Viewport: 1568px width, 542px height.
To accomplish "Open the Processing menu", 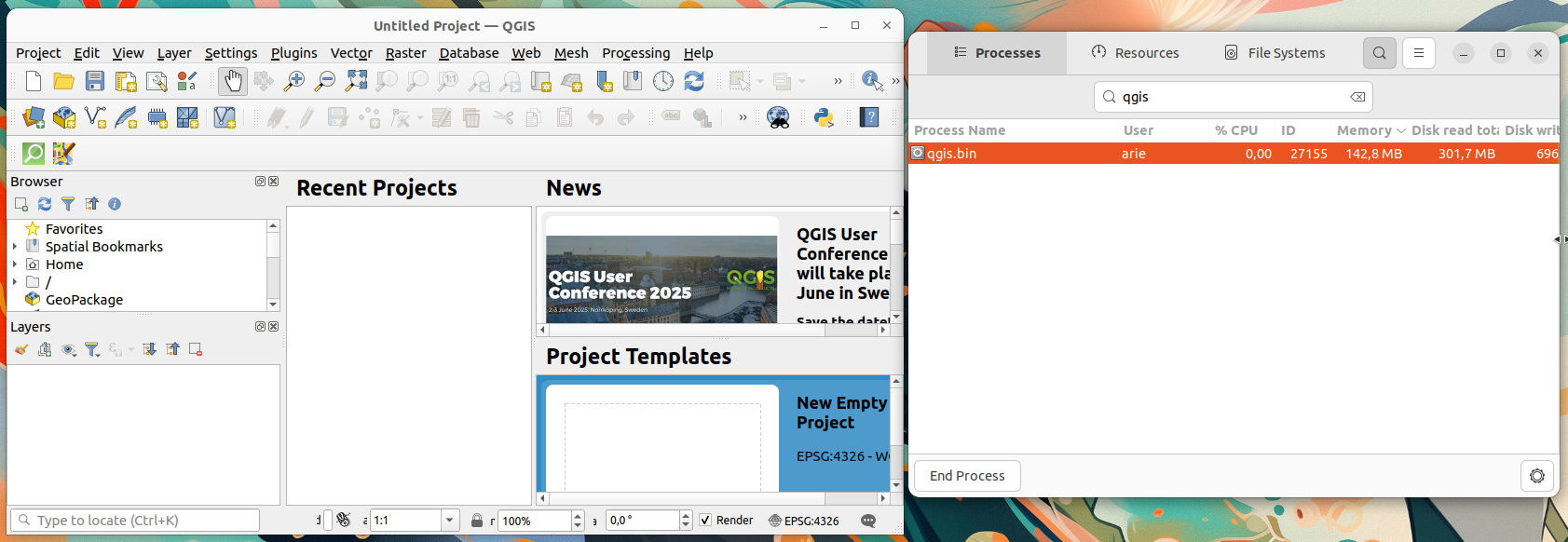I will tap(635, 53).
